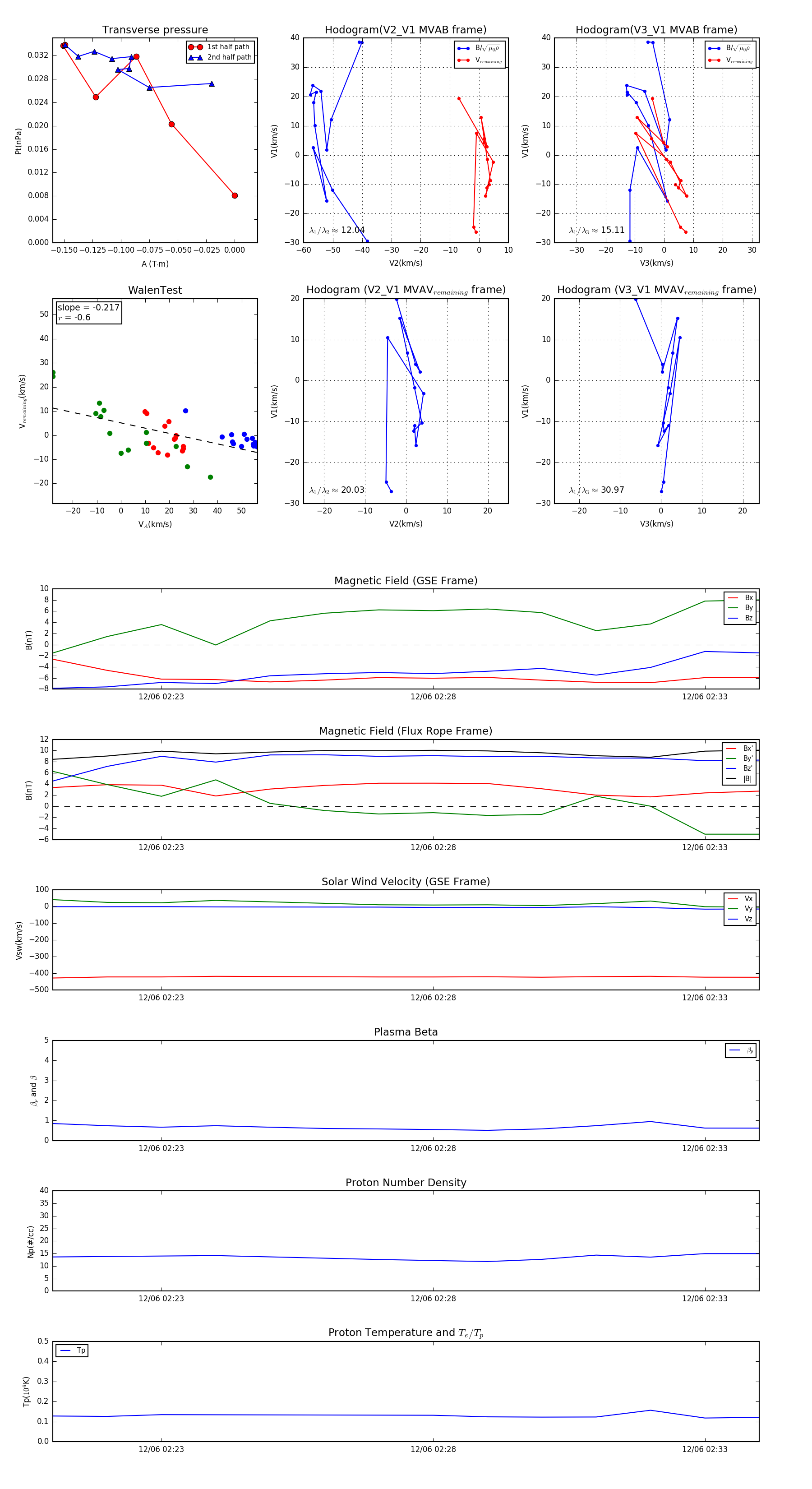Viewport: 812px width, 1489px height.
Task: Click the "A (T·m)" x-axis label
Action: click(155, 264)
